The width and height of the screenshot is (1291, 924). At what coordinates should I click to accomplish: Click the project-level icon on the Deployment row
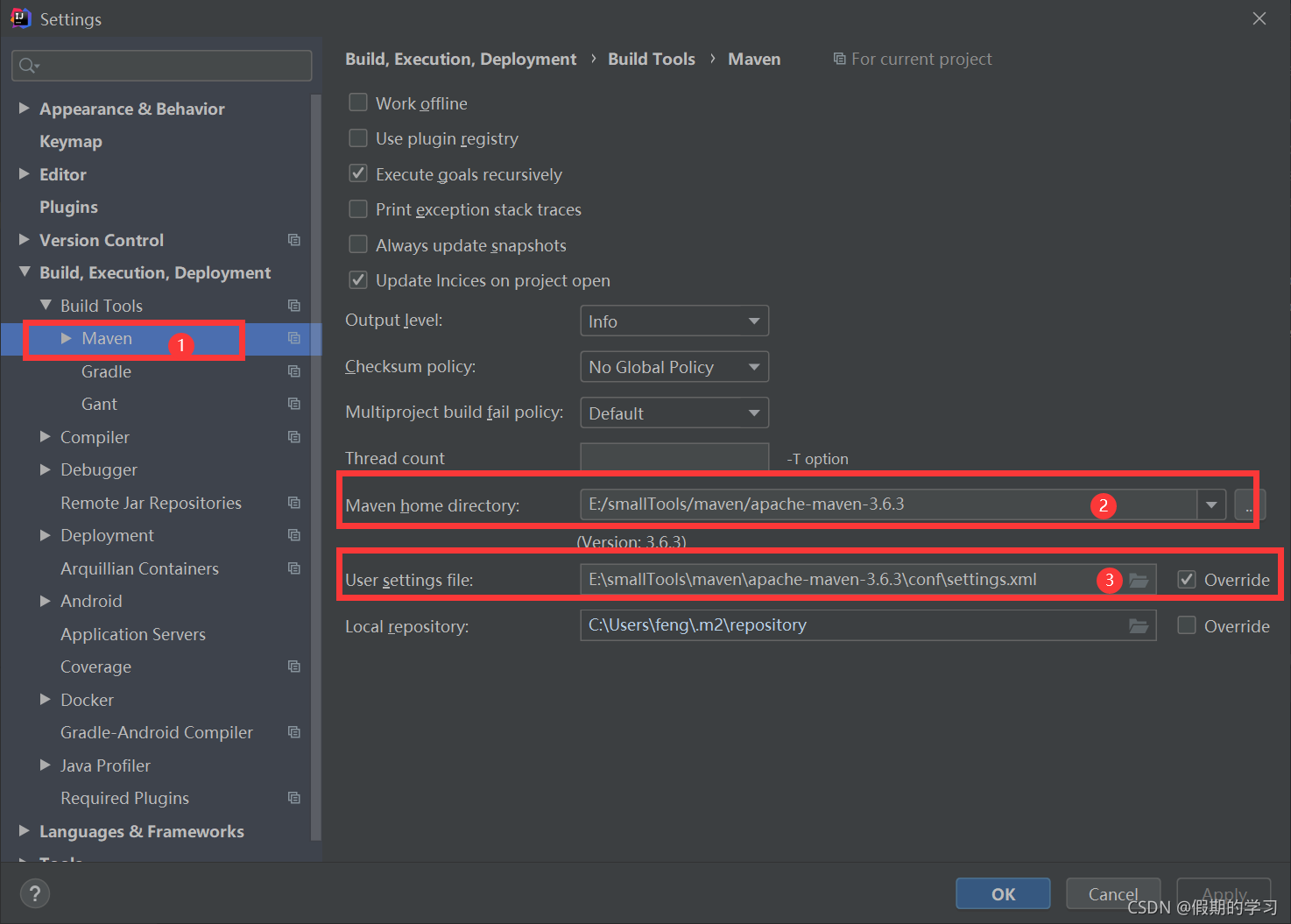294,535
